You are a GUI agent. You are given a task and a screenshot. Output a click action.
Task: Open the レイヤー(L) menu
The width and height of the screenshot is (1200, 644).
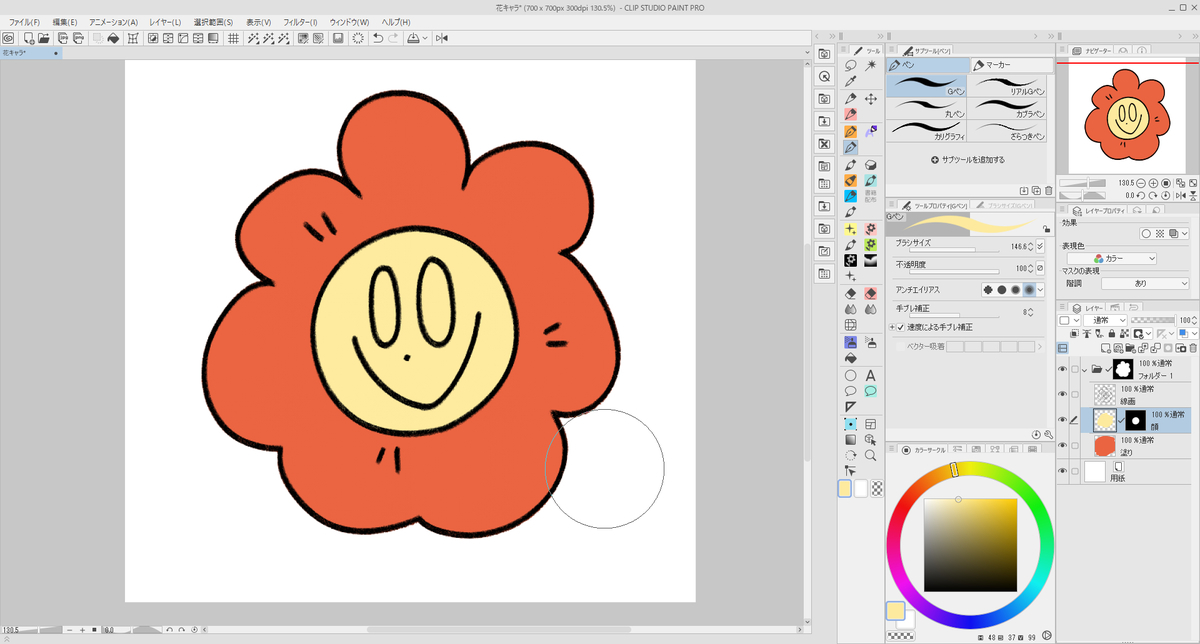tap(165, 22)
